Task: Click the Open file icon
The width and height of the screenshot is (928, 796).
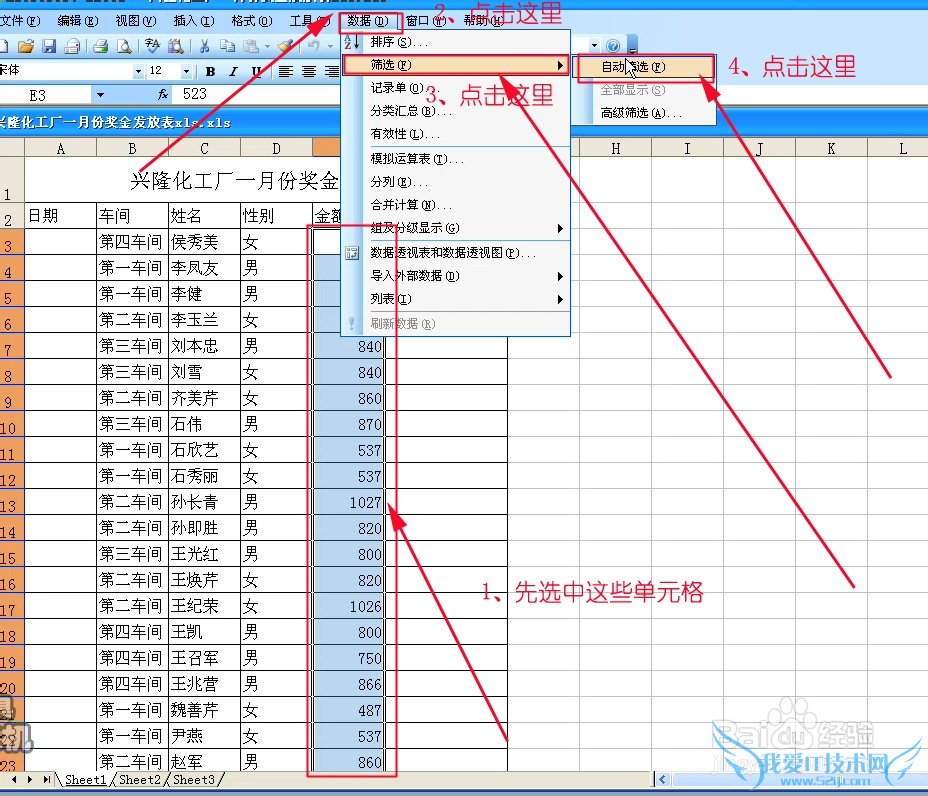Action: 25,46
